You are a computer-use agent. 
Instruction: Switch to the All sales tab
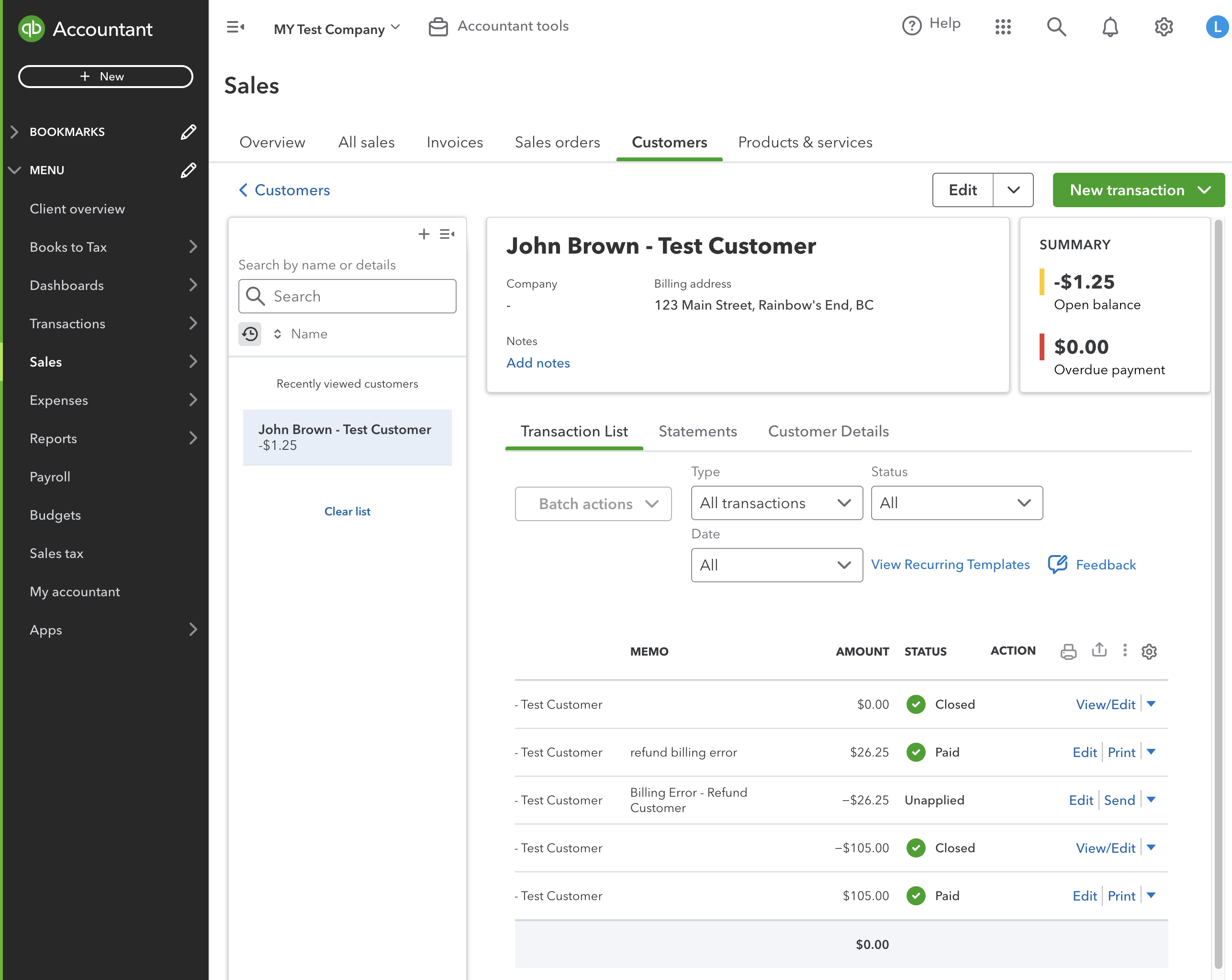(366, 142)
